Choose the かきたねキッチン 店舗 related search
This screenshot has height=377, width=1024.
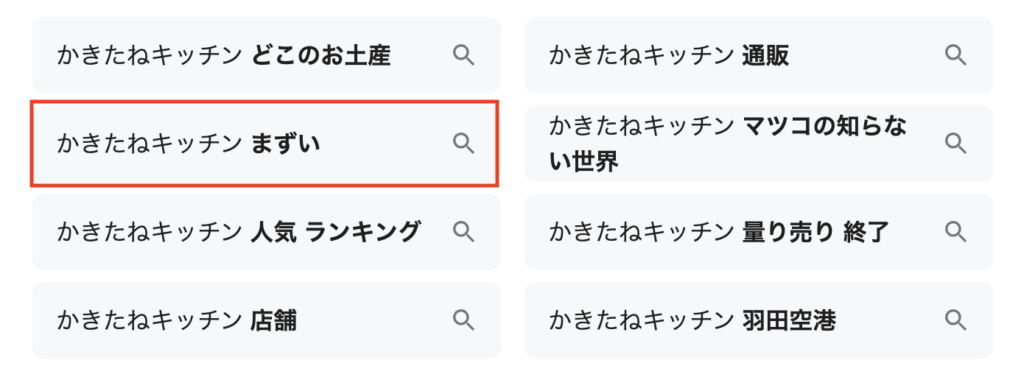(266, 320)
